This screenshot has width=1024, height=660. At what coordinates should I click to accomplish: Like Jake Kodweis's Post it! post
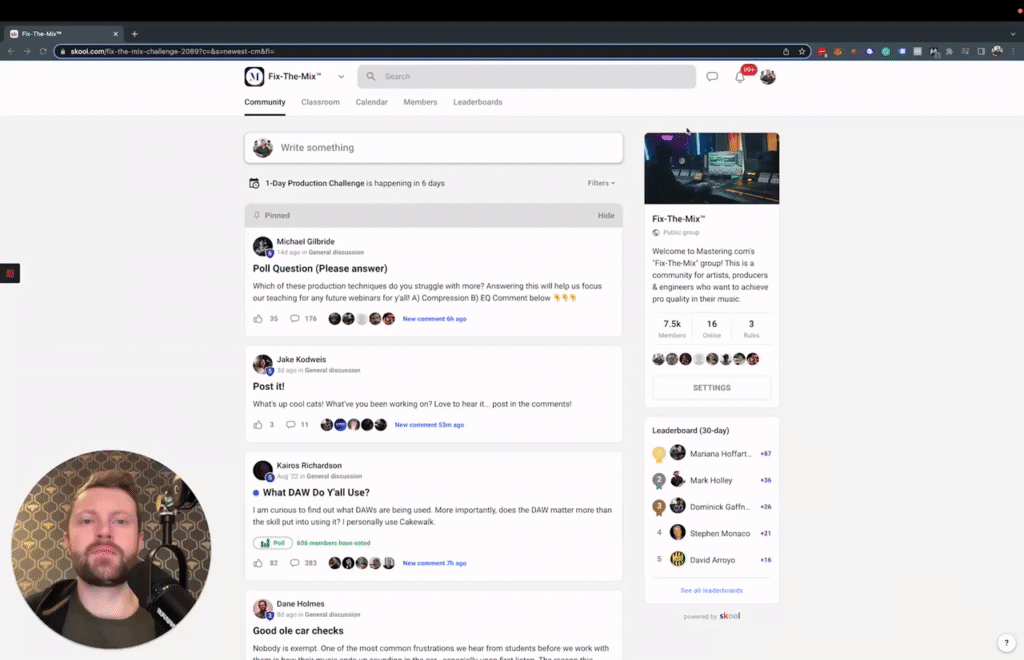pyautogui.click(x=258, y=424)
